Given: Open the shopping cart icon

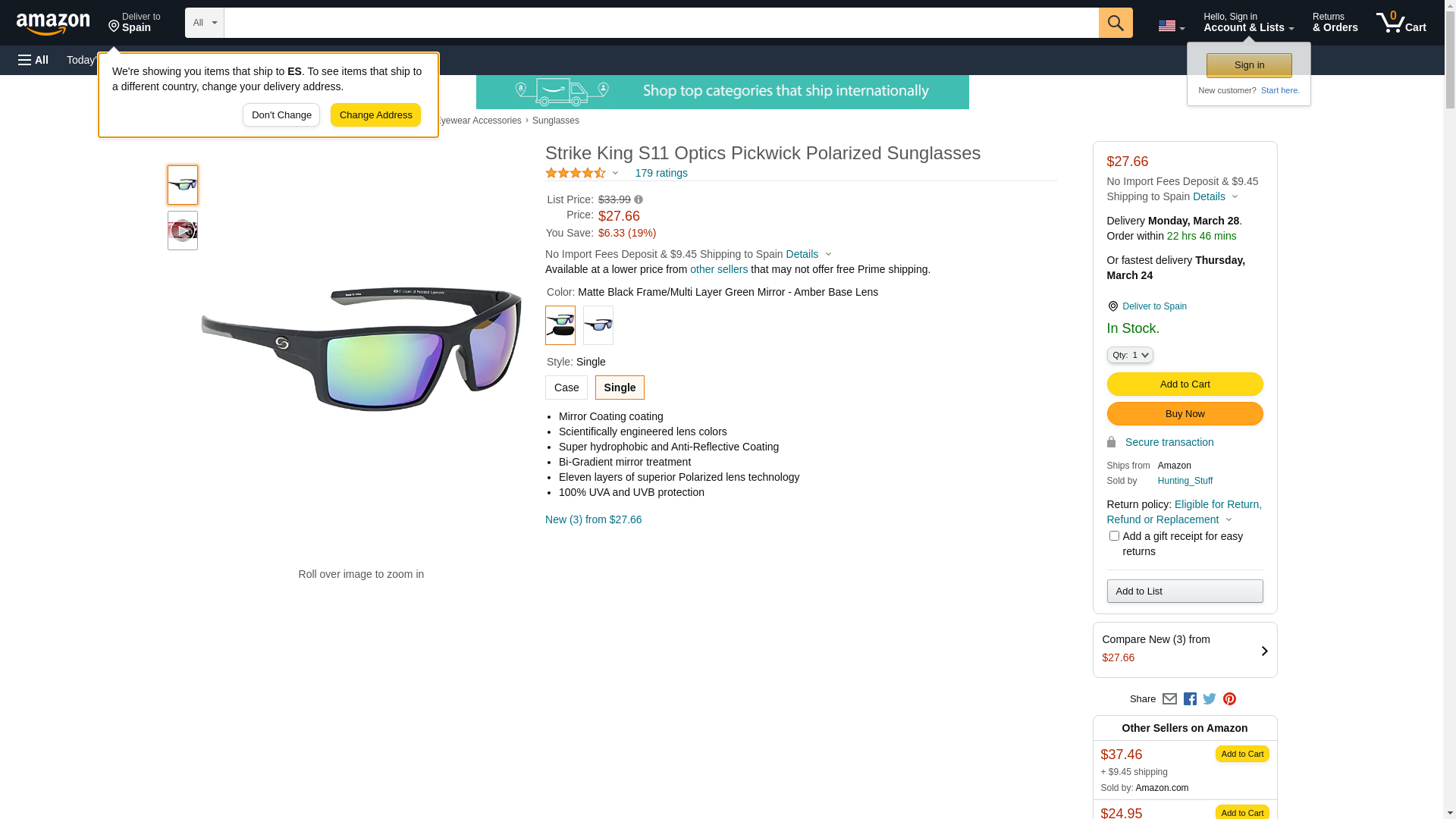Looking at the screenshot, I should click(1401, 23).
